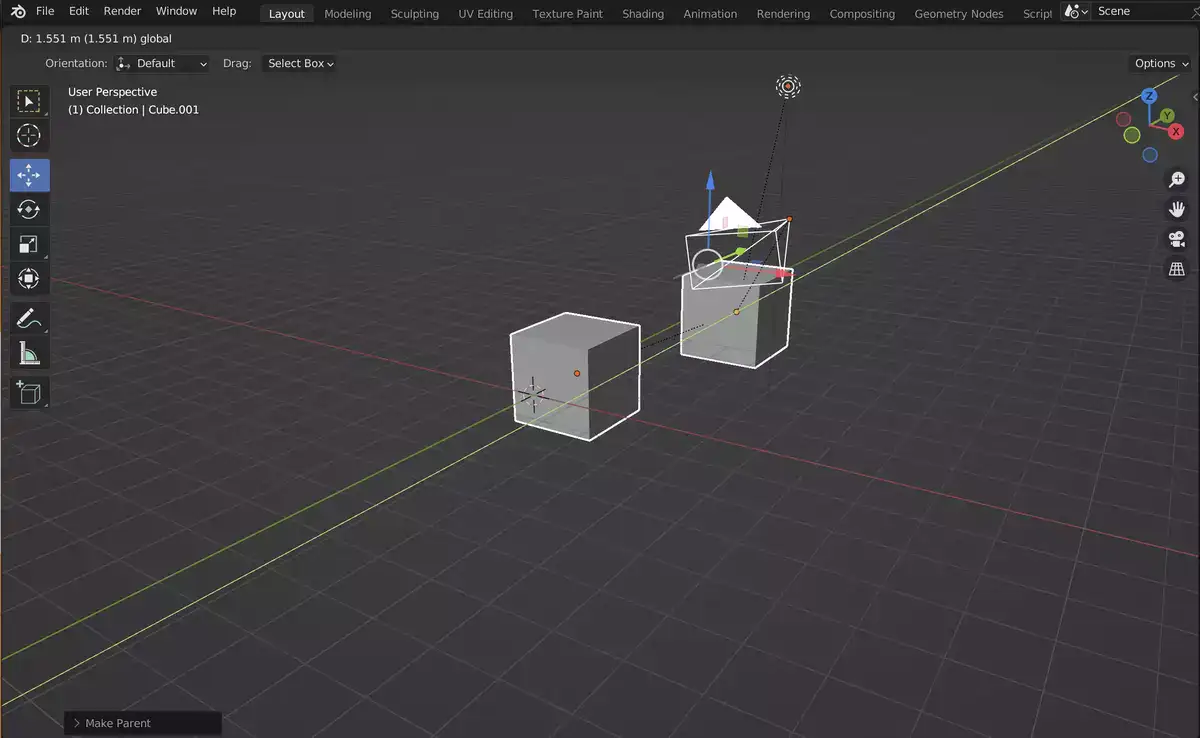Switch to the Rotate tool
The image size is (1200, 738).
(x=29, y=209)
